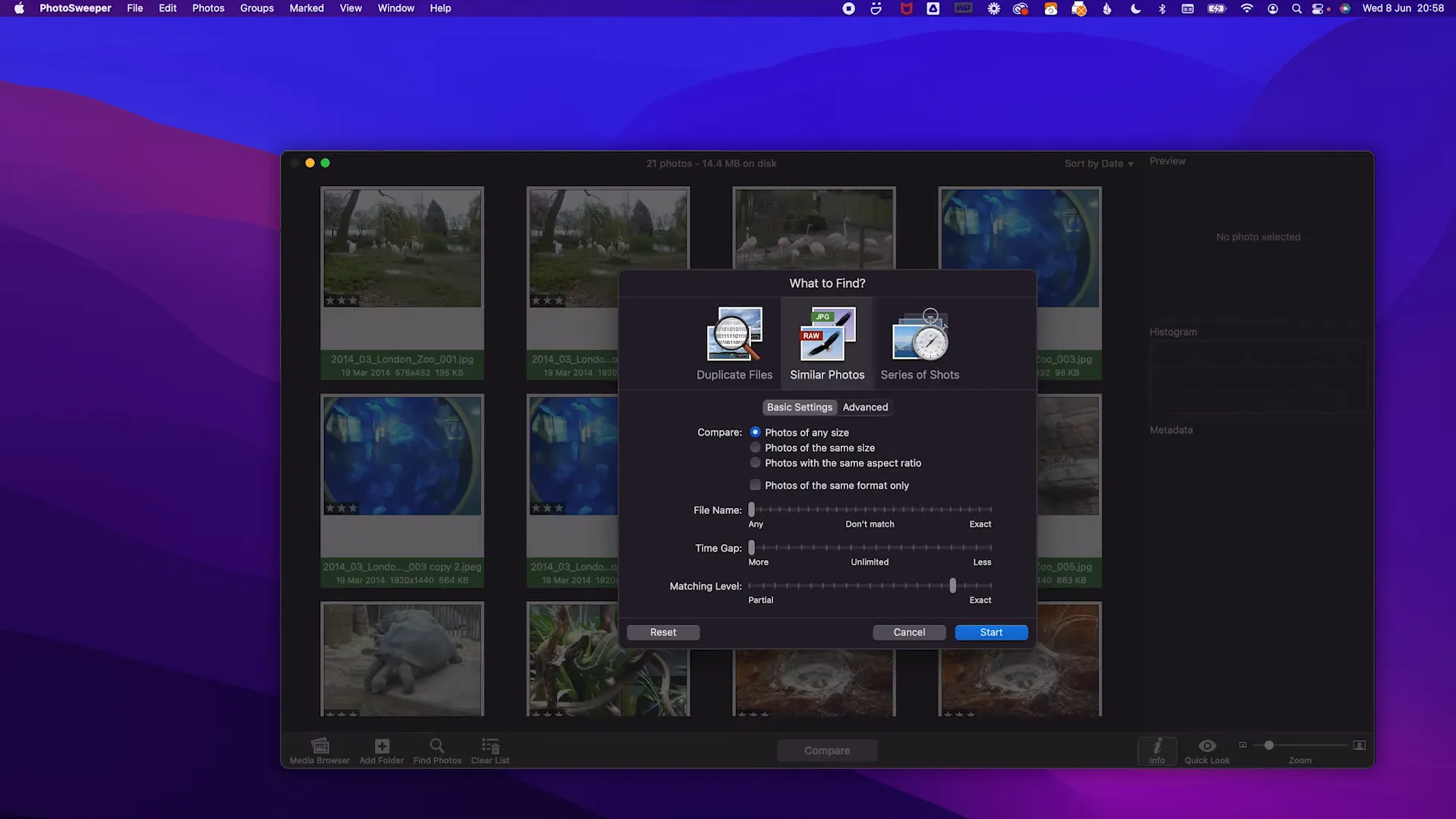Open the View menu

point(351,8)
